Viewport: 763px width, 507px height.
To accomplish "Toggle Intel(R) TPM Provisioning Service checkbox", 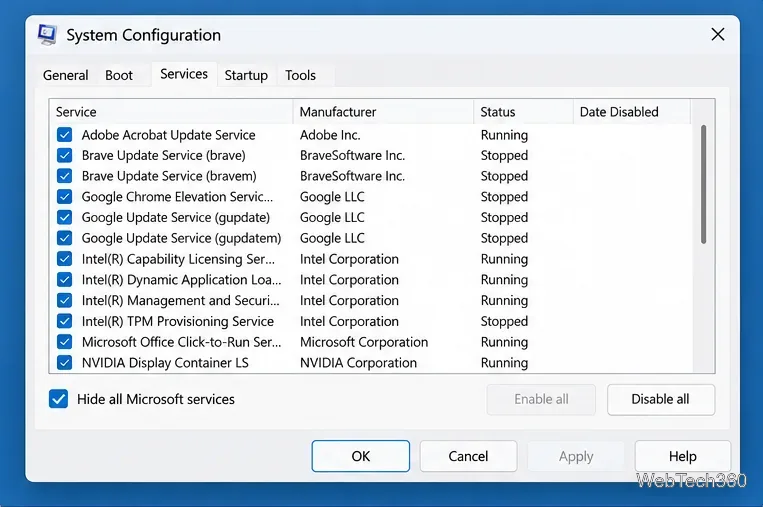I will coord(64,321).
